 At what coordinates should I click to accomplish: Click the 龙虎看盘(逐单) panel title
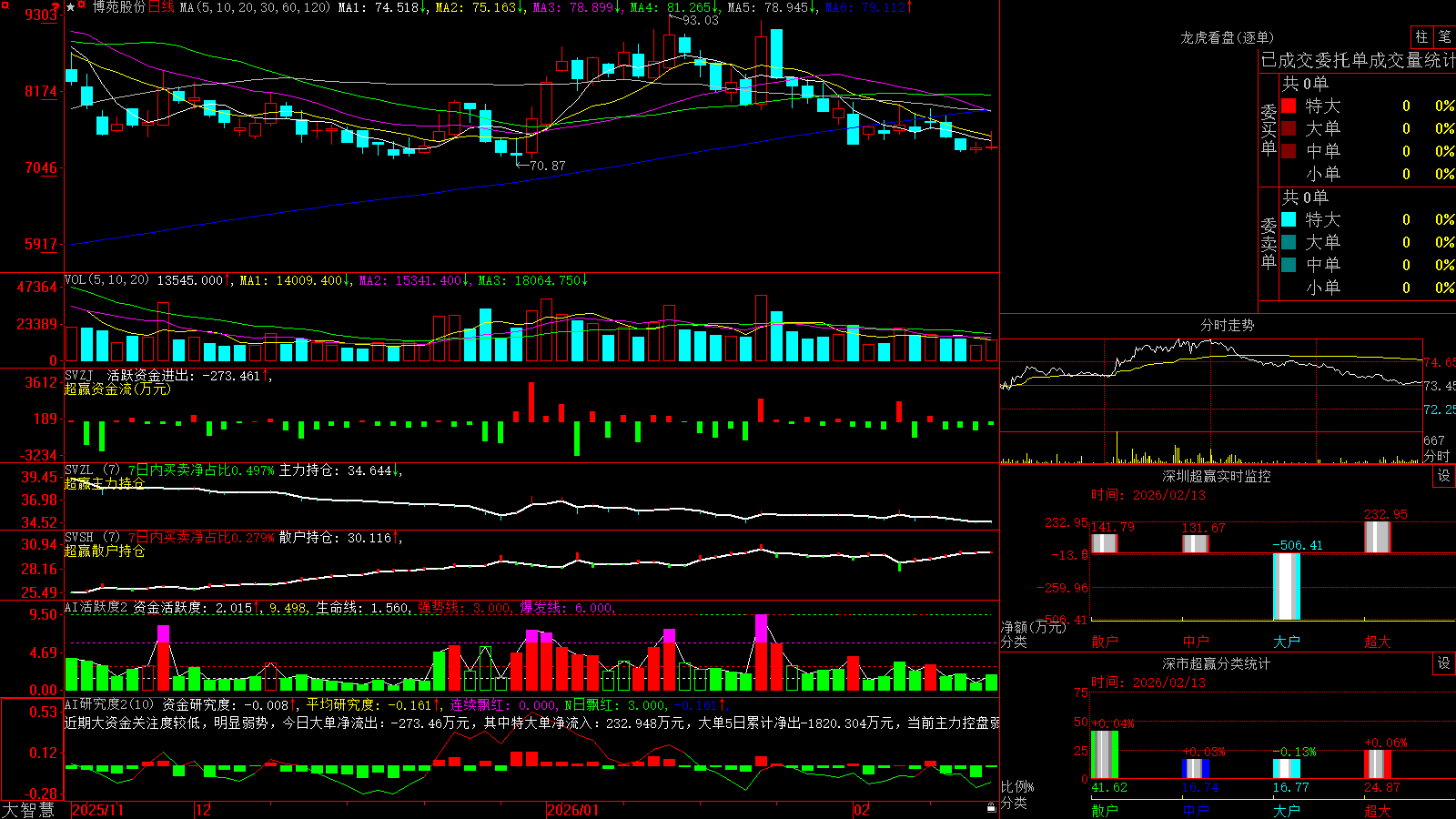(1227, 37)
